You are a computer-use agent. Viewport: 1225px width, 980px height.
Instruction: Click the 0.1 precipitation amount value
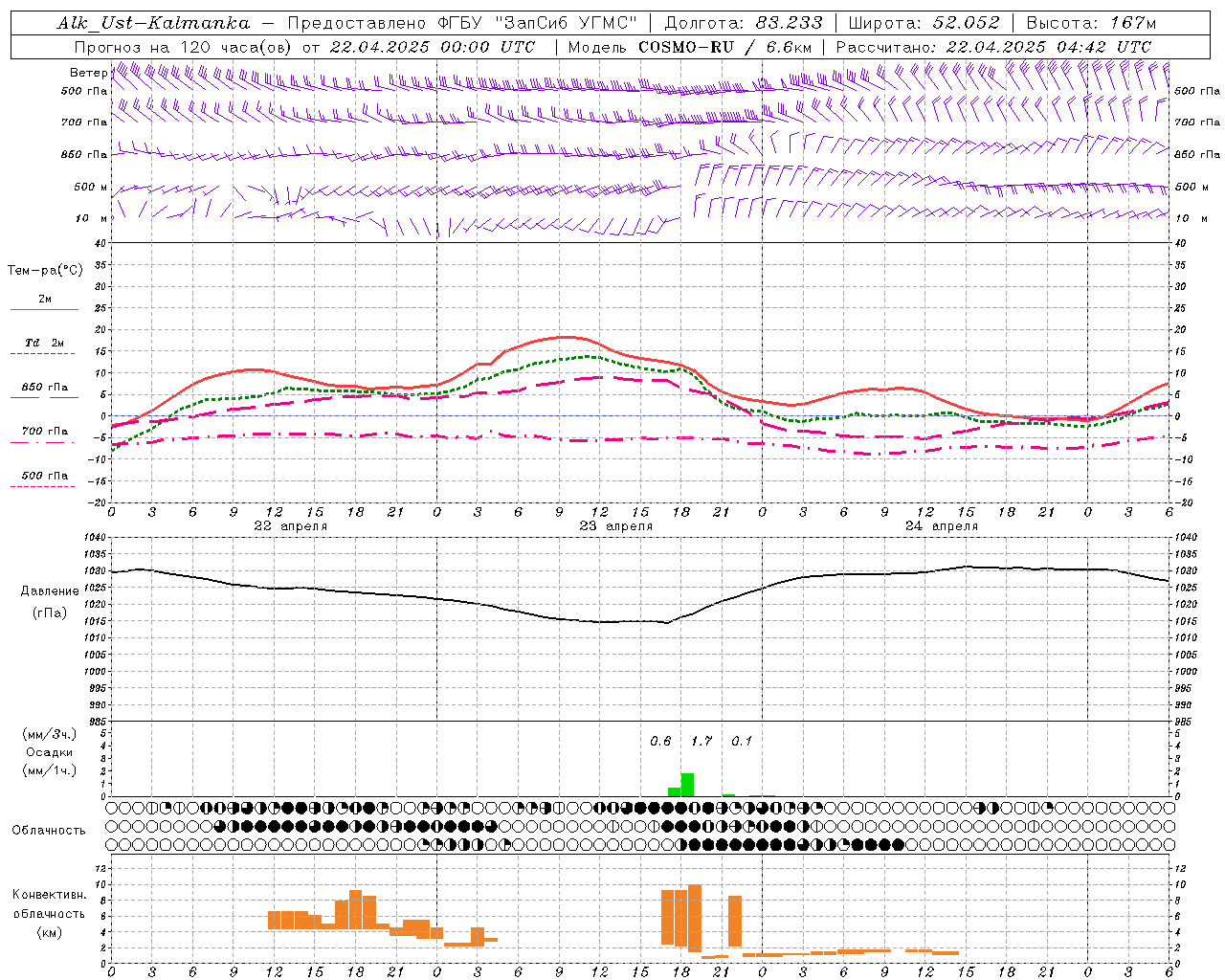coord(742,742)
